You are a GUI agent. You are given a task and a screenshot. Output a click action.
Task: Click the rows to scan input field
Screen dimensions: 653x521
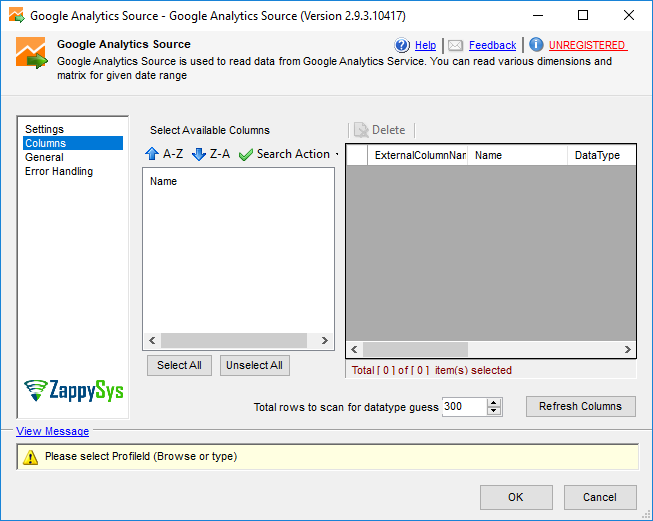[x=464, y=406]
